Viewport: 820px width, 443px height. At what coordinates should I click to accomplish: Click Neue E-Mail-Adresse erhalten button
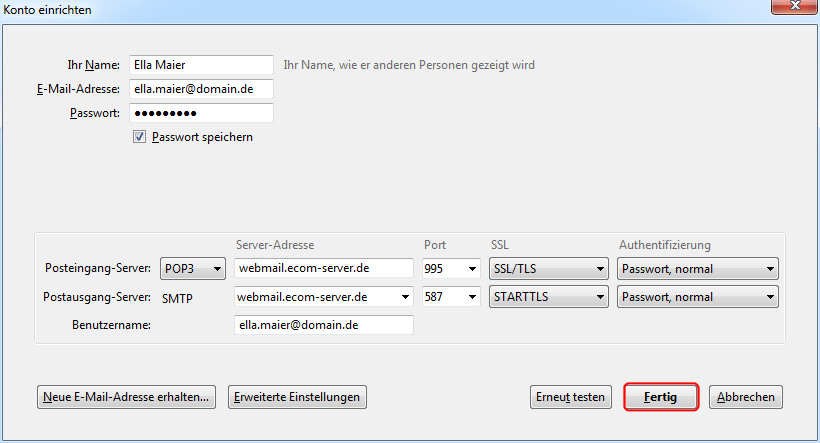[x=126, y=397]
